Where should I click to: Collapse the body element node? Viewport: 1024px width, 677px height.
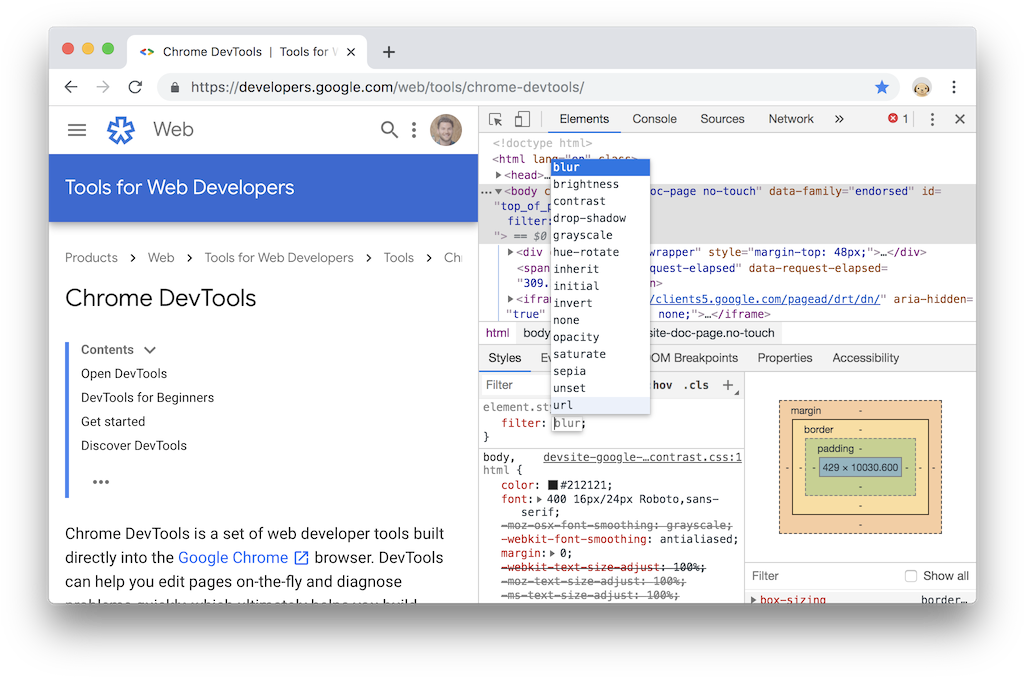coord(498,191)
